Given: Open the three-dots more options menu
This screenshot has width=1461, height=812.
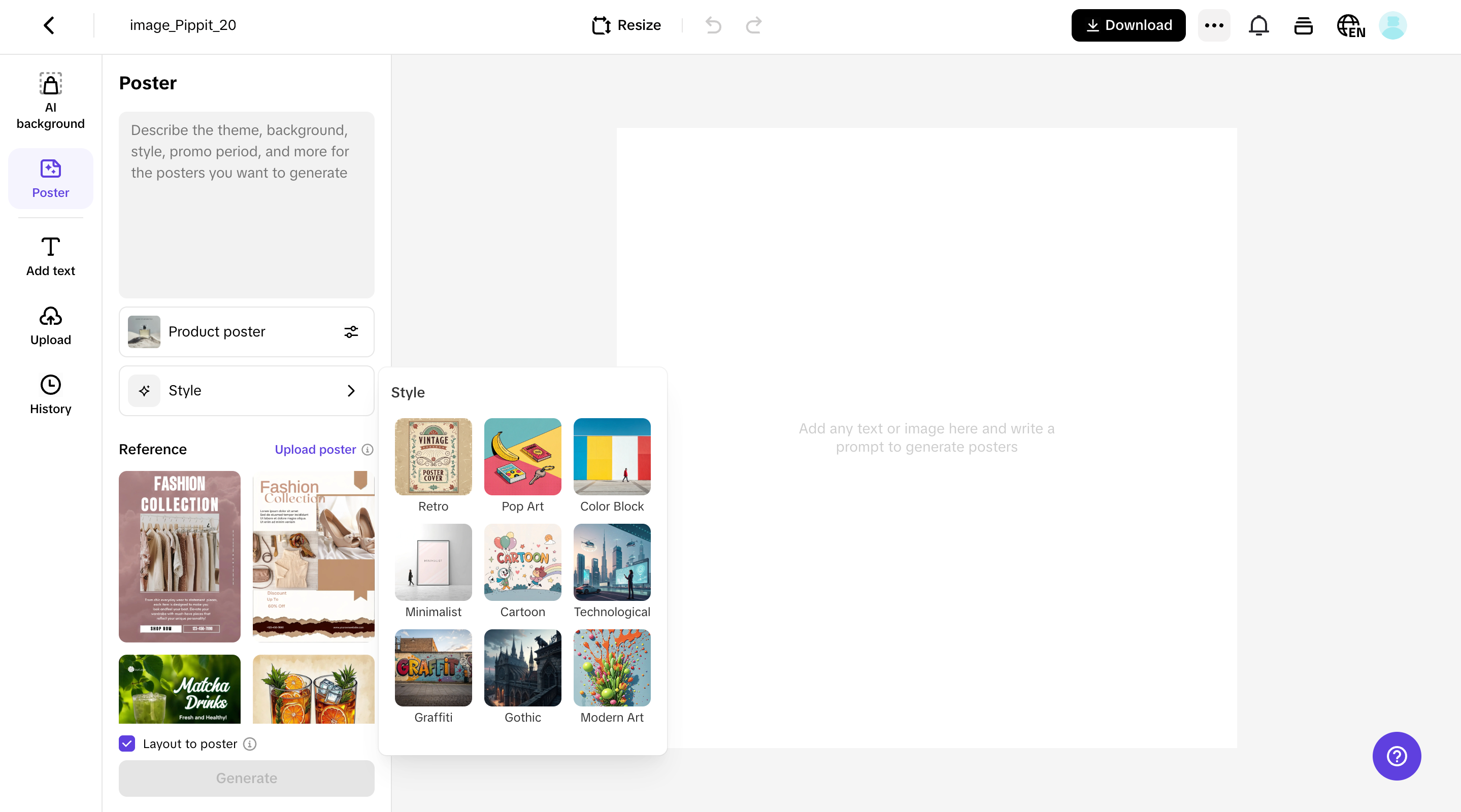Looking at the screenshot, I should [x=1214, y=25].
